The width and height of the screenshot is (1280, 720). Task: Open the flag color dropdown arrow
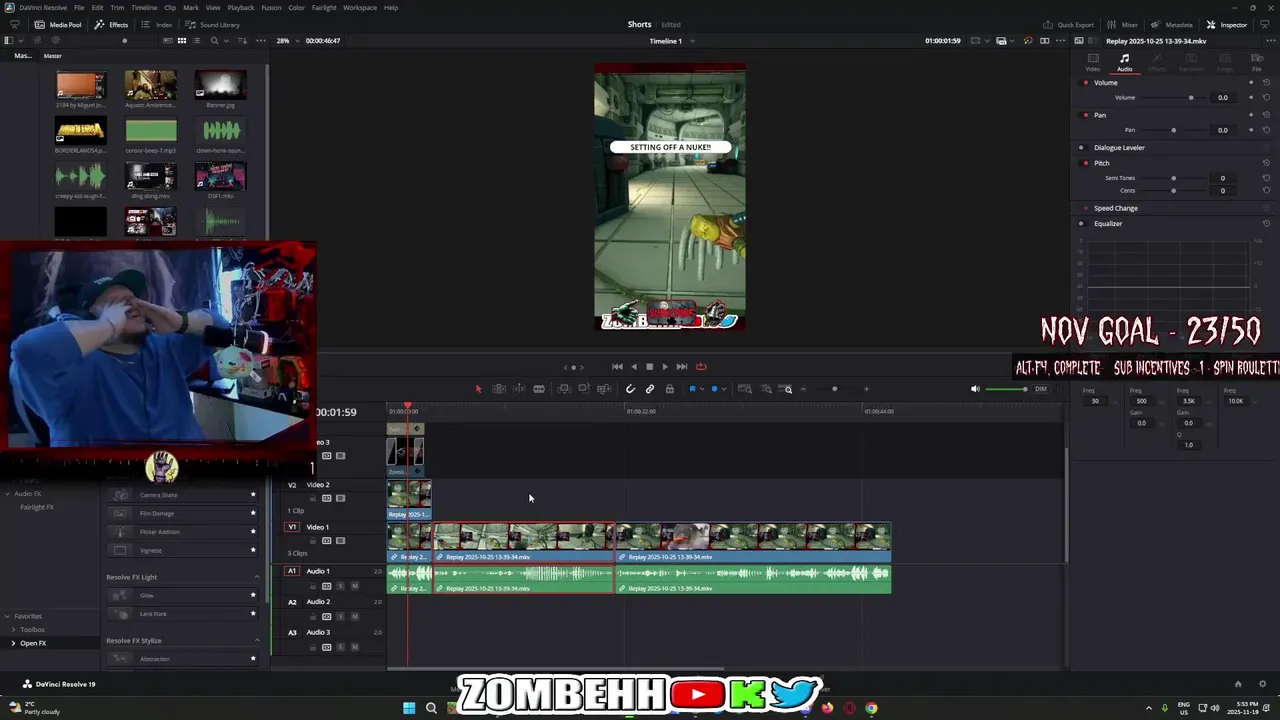[701, 389]
